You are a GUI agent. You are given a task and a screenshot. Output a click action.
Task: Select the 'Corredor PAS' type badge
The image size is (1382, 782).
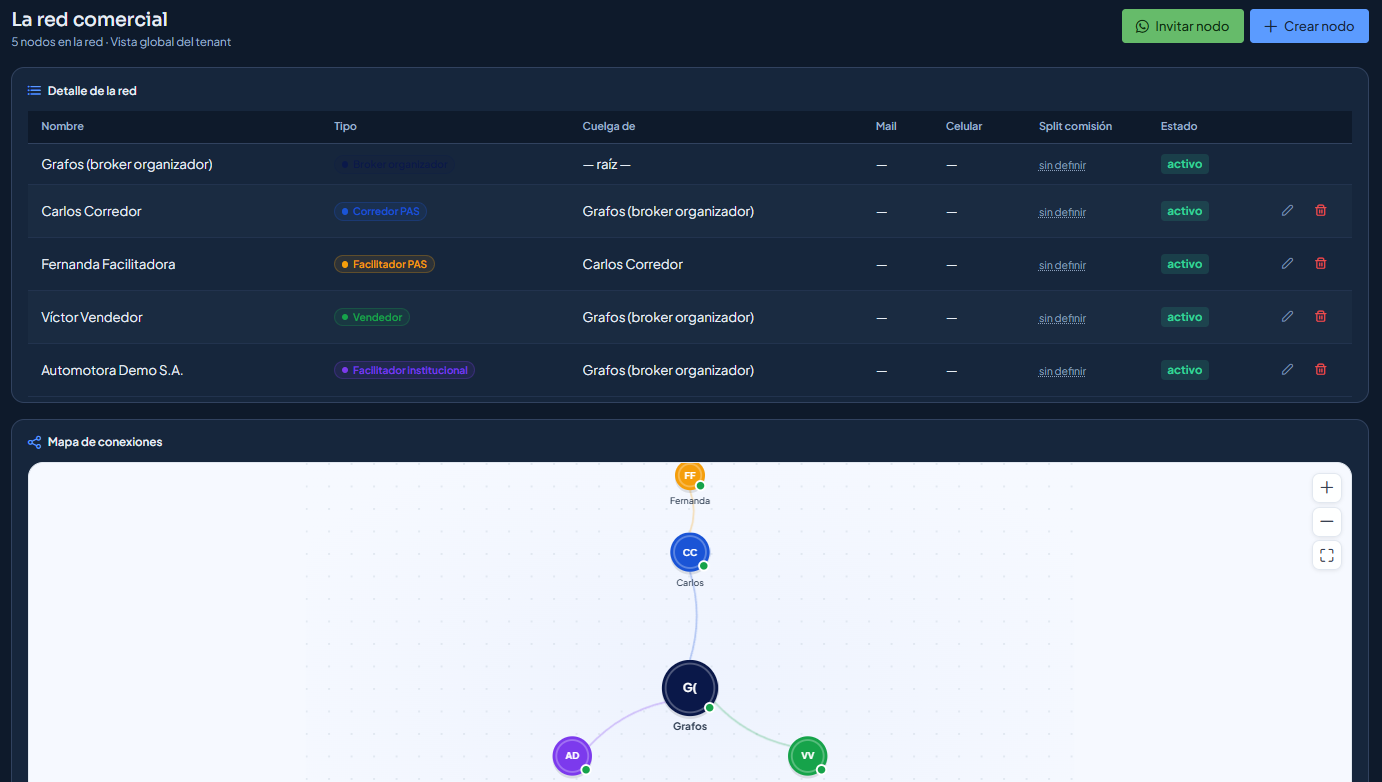point(381,211)
